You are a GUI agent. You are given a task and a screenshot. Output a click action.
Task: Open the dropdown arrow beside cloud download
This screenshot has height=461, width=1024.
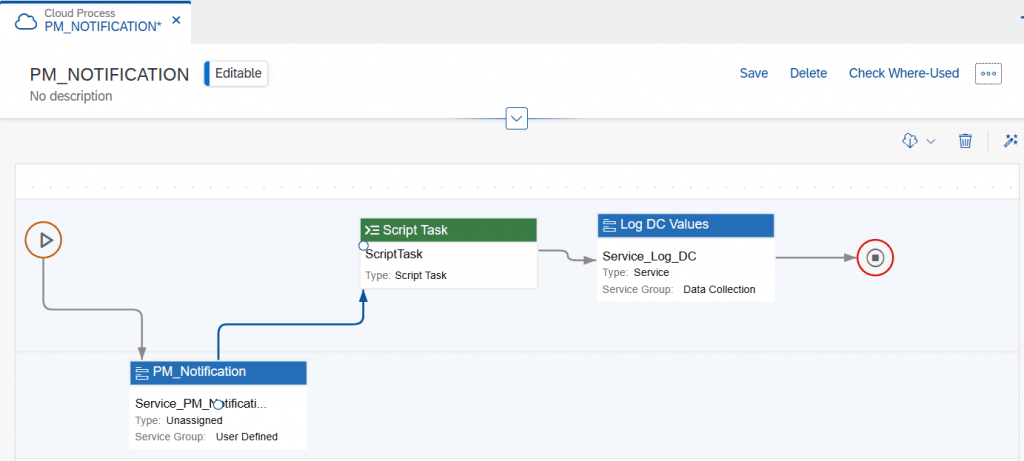click(931, 141)
